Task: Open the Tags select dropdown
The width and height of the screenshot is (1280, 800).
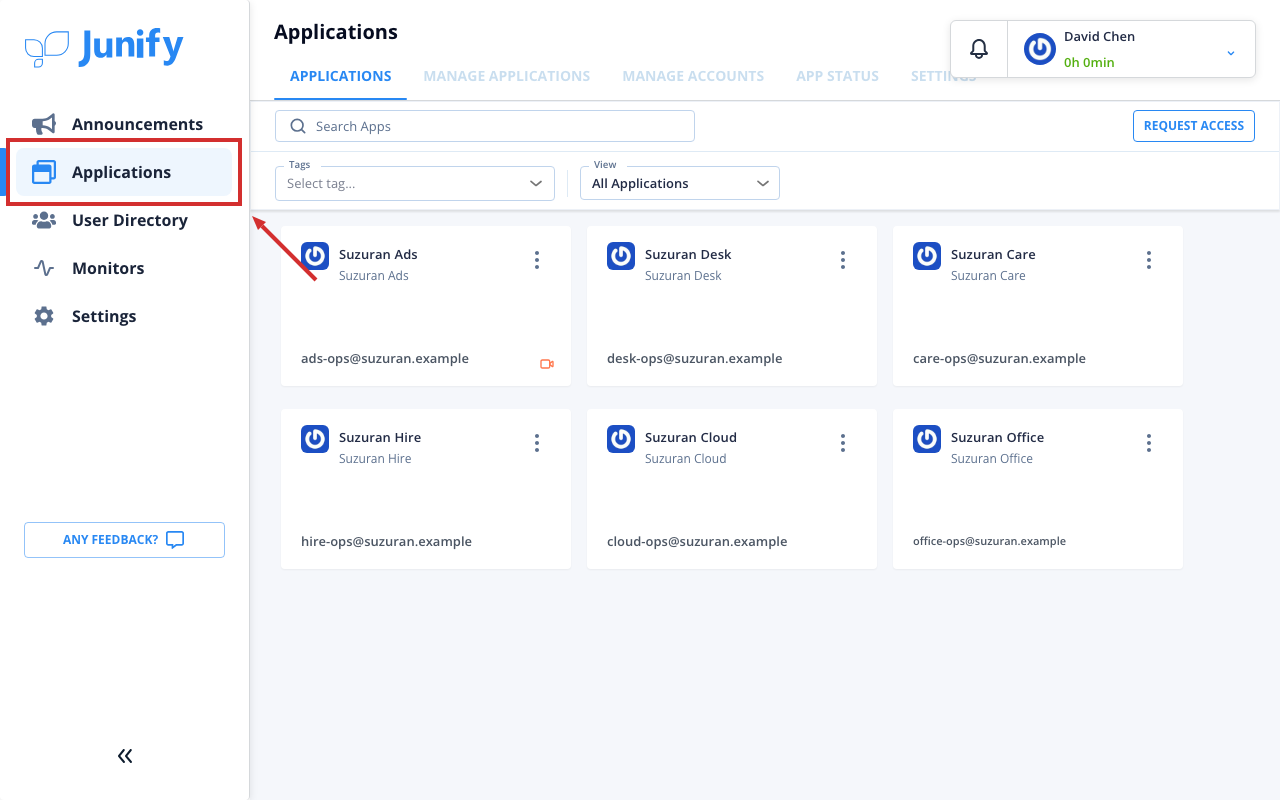Action: click(415, 183)
